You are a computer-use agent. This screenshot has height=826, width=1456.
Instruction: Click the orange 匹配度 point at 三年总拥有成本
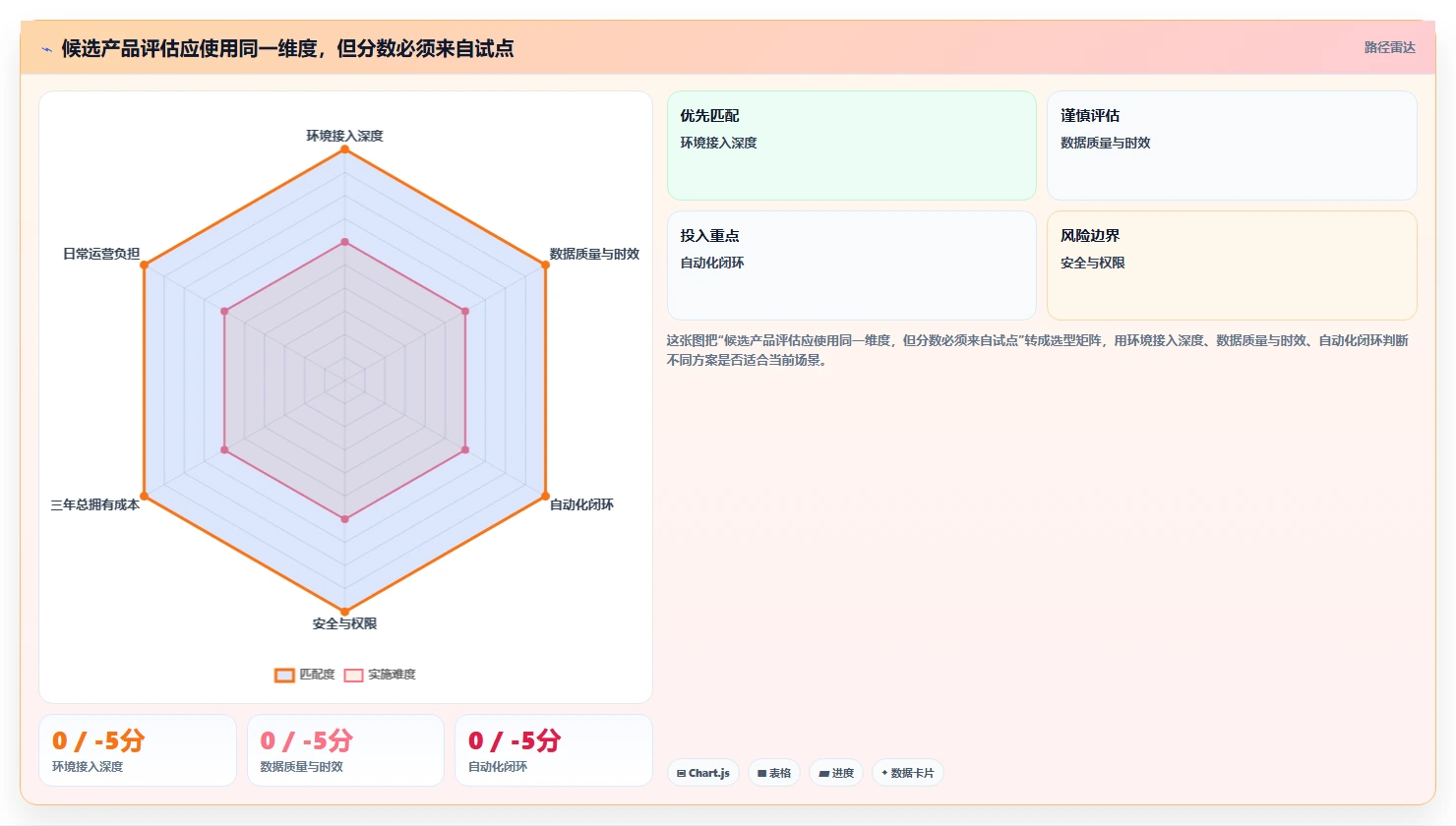(144, 496)
